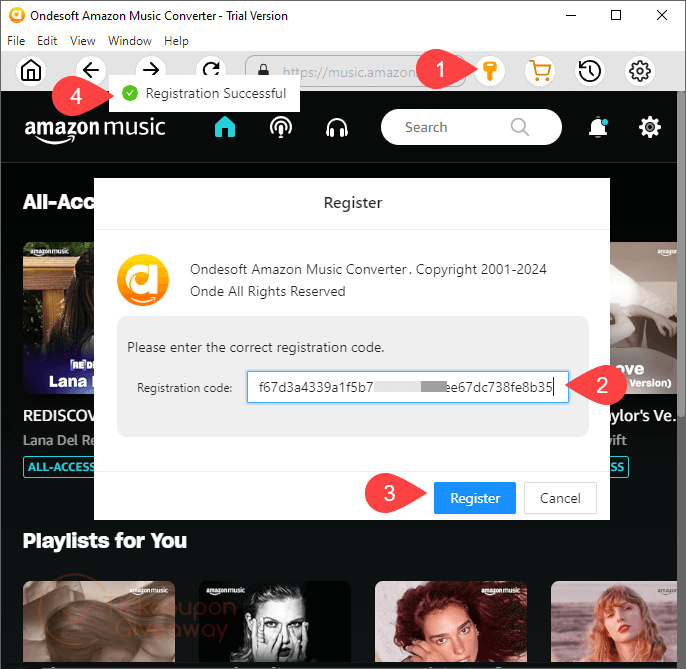Open black-and-white portrait playlist thumbnail

point(275,621)
